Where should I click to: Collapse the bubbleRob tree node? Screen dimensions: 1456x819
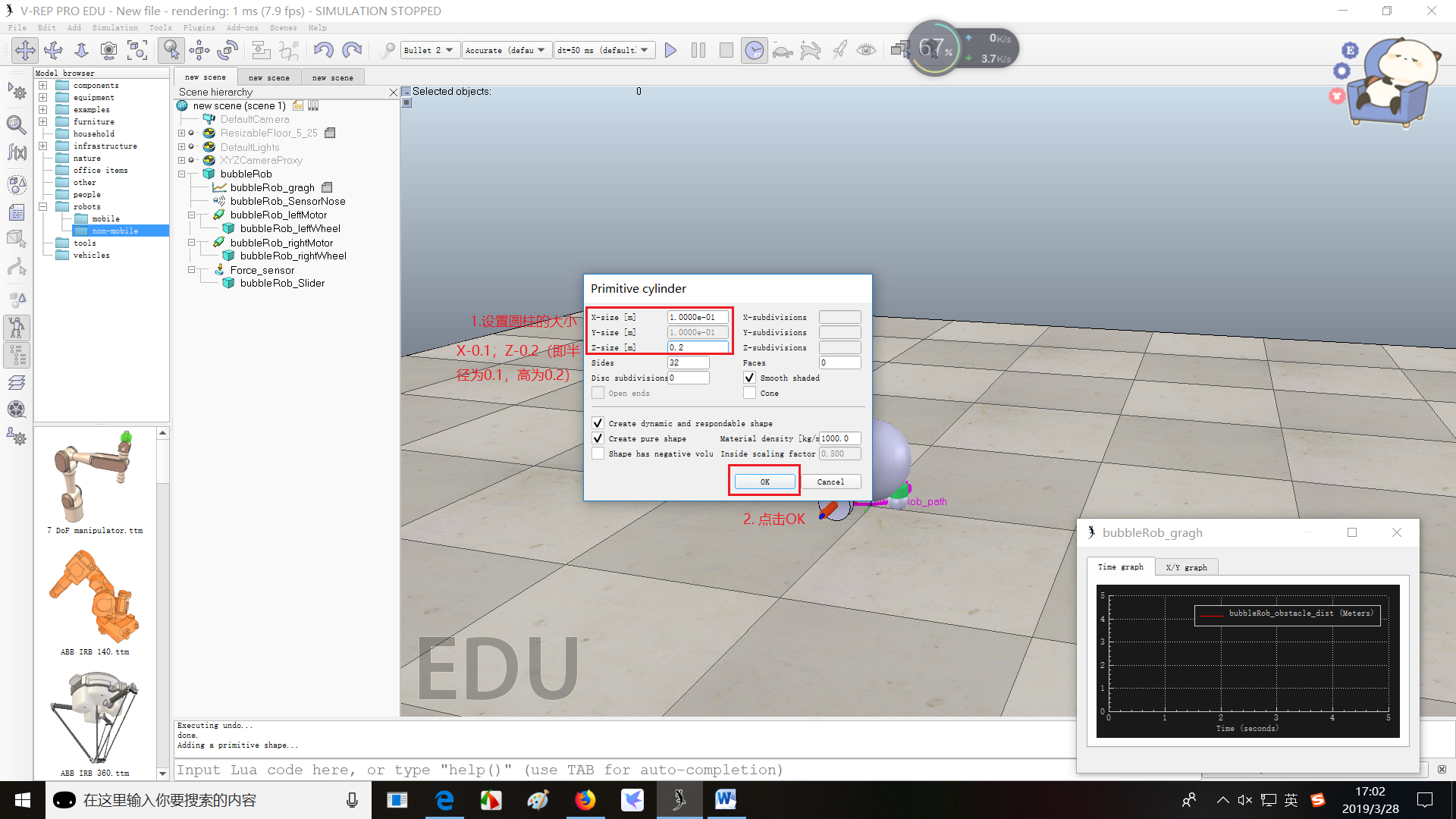pyautogui.click(x=182, y=174)
